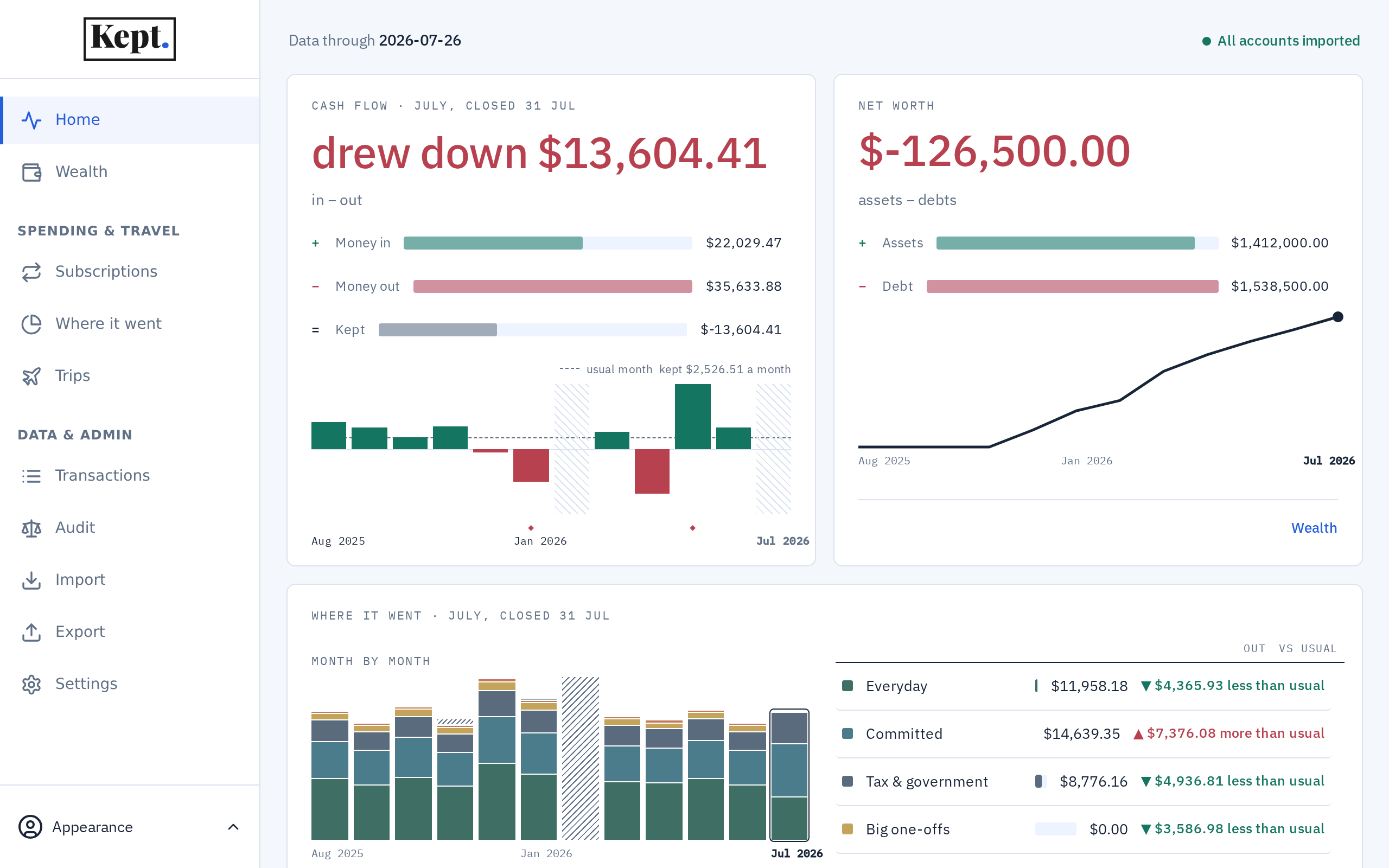This screenshot has width=1389, height=868.
Task: Click the Big one-offs gold swatch
Action: 847,829
